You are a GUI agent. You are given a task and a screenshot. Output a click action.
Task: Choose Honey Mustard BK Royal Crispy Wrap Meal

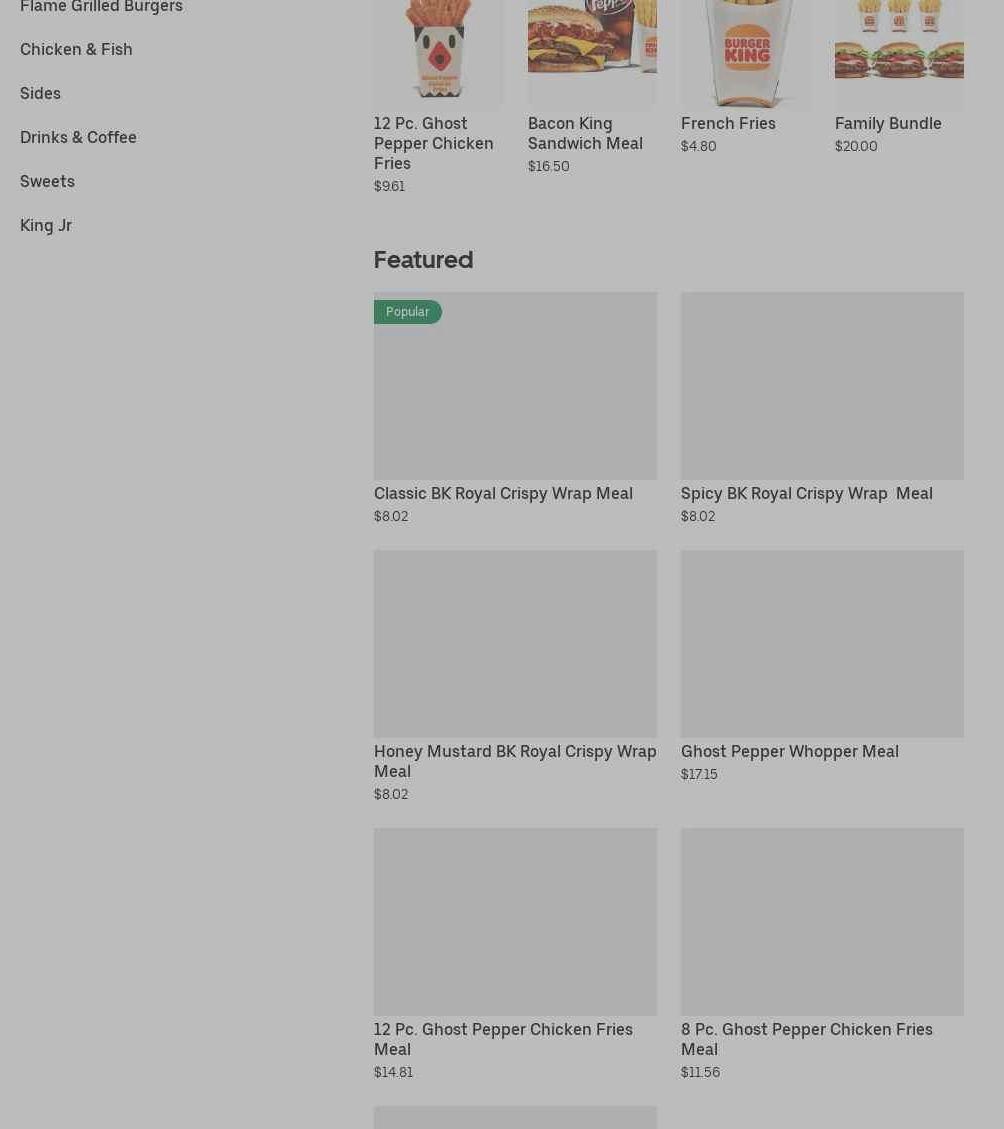tap(515, 761)
